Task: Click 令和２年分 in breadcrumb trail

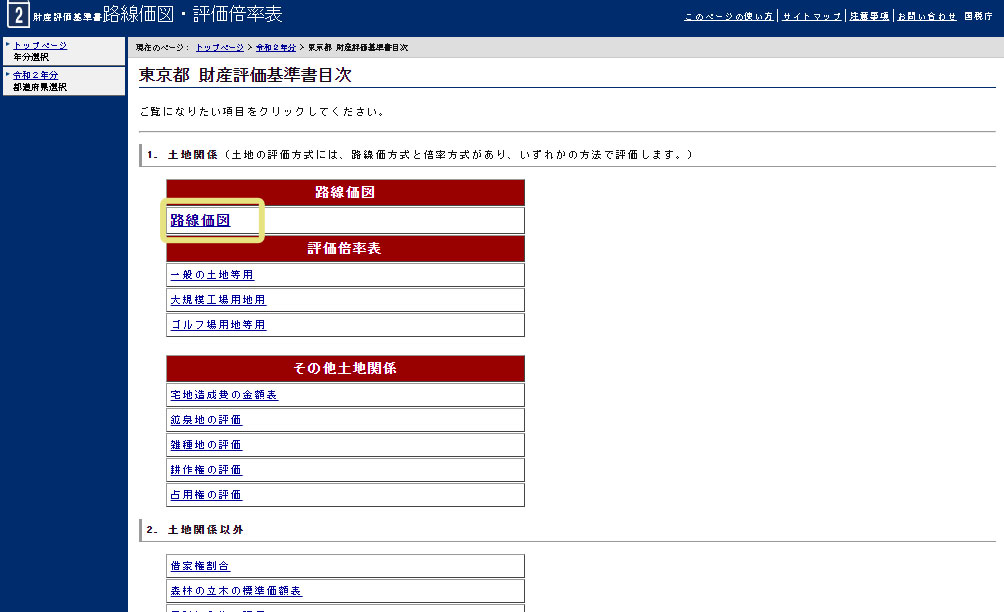Action: point(275,48)
